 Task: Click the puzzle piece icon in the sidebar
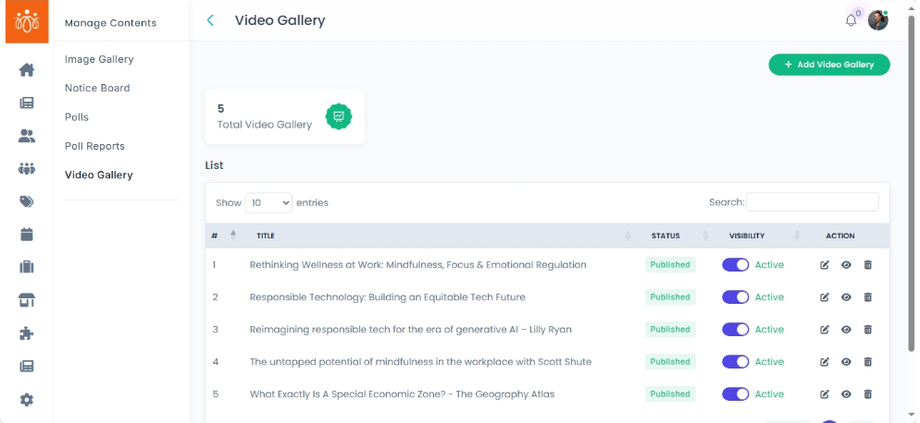tap(27, 334)
